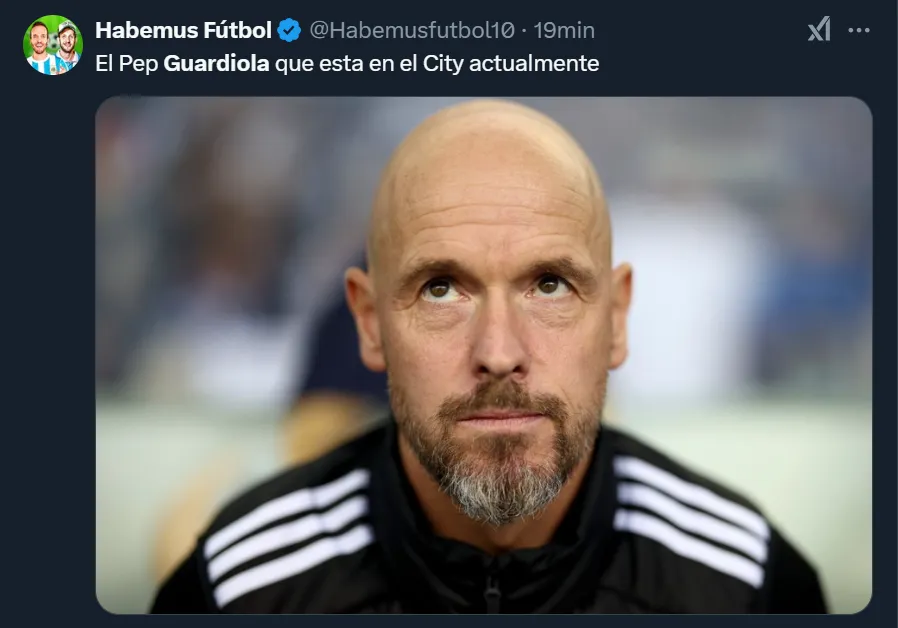Click the right shoulder stripes in the photo

[688, 517]
